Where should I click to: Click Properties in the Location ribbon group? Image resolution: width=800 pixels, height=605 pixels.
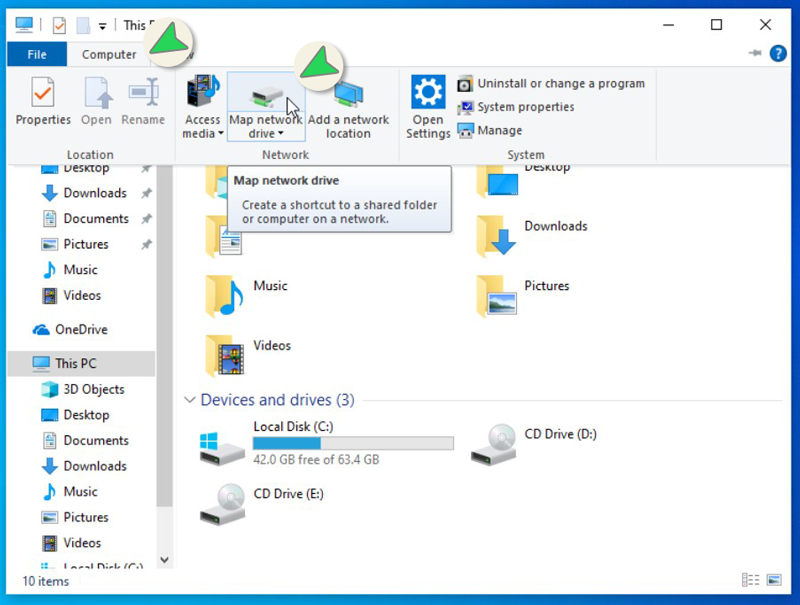point(43,104)
